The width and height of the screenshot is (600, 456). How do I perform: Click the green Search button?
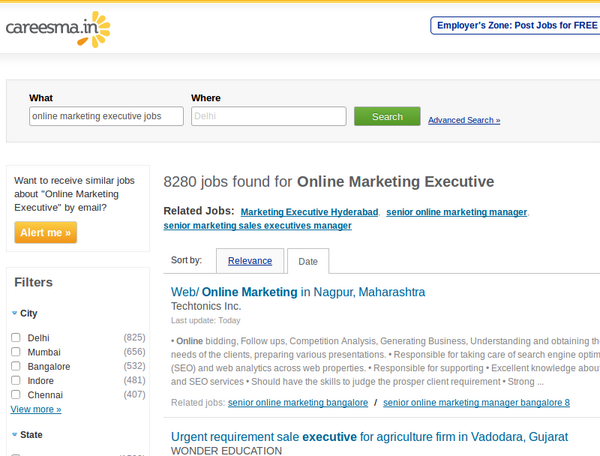(x=387, y=116)
